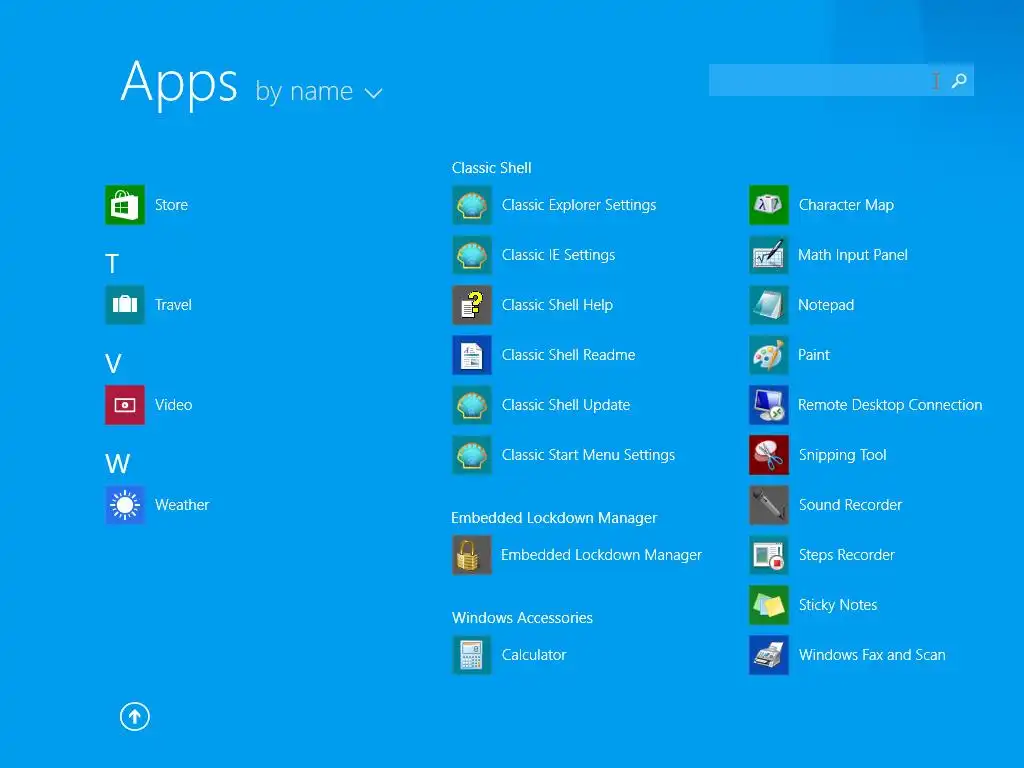Click the Classic IE Settings shell icon
The height and width of the screenshot is (768, 1024).
(472, 255)
